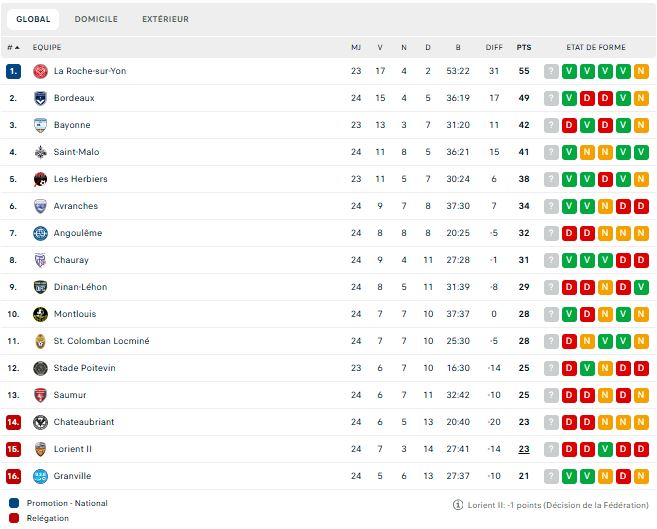Screen dimensions: 657x529
Task: Click Les Herbiers club crest icon
Action: pos(41,179)
